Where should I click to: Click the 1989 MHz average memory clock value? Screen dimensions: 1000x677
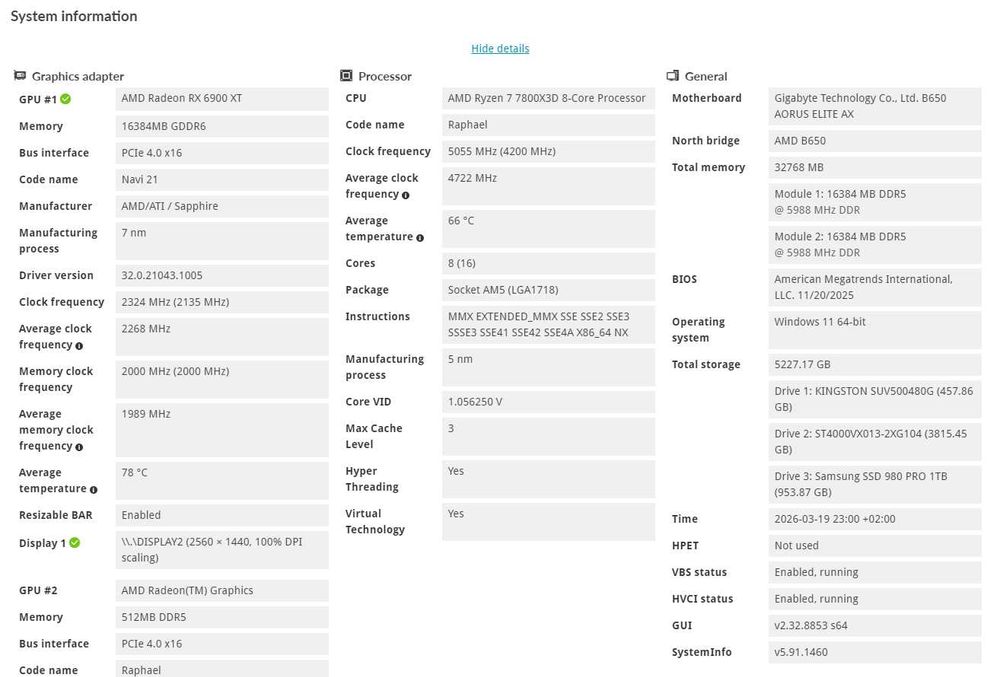[222, 430]
